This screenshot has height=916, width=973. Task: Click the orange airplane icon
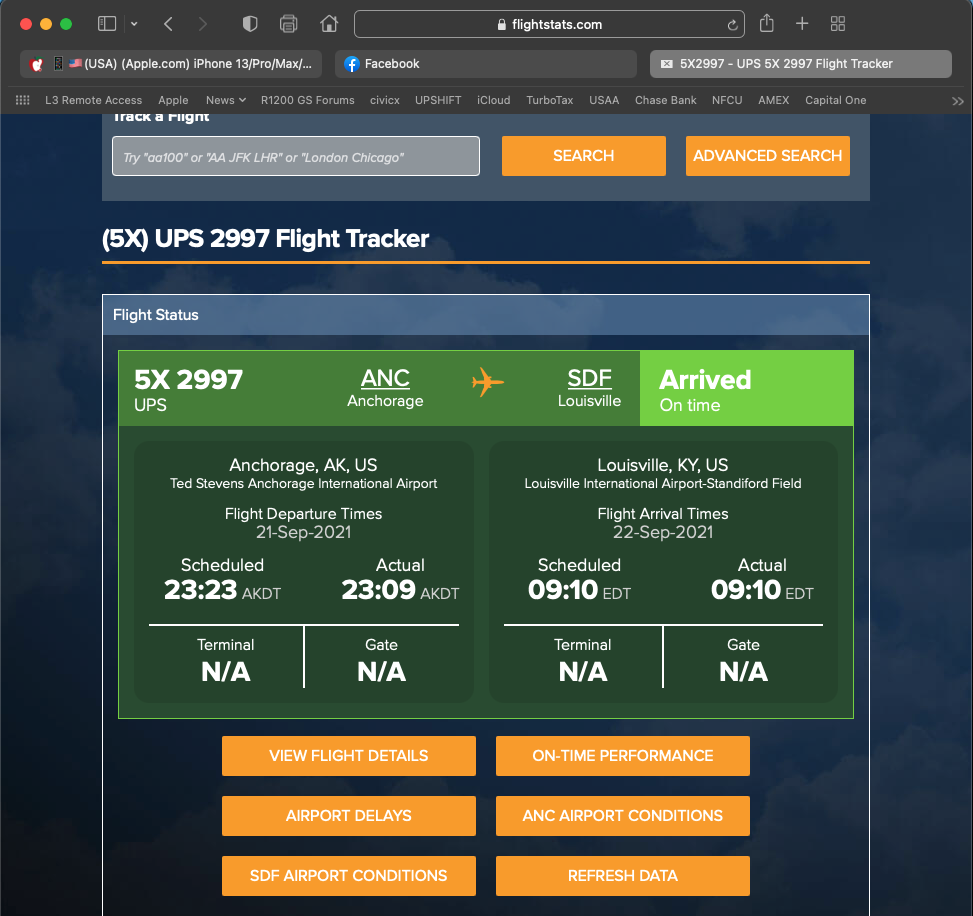pyautogui.click(x=488, y=382)
